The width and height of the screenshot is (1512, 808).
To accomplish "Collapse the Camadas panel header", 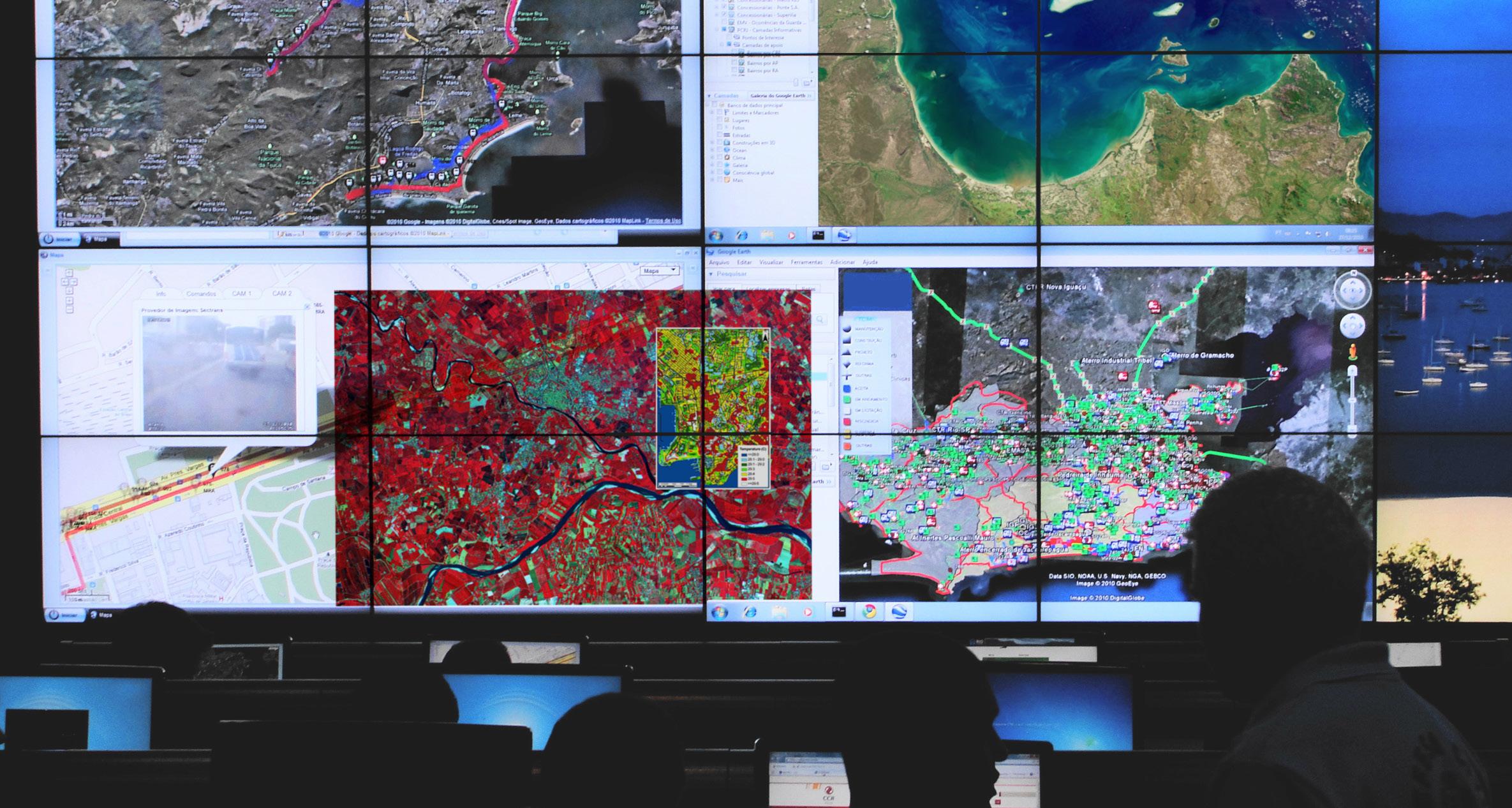I will click(x=710, y=96).
